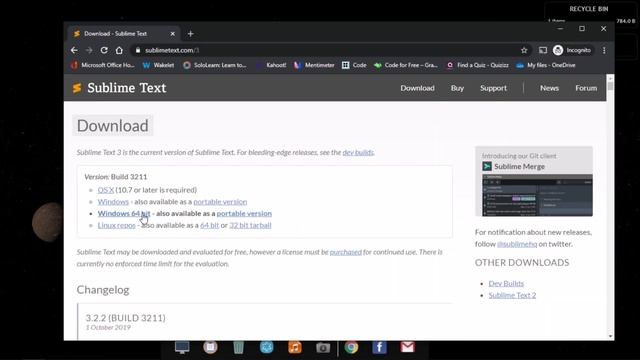This screenshot has width=640, height=360.
Task: Click scrollbar down arrow
Action: 610,336
